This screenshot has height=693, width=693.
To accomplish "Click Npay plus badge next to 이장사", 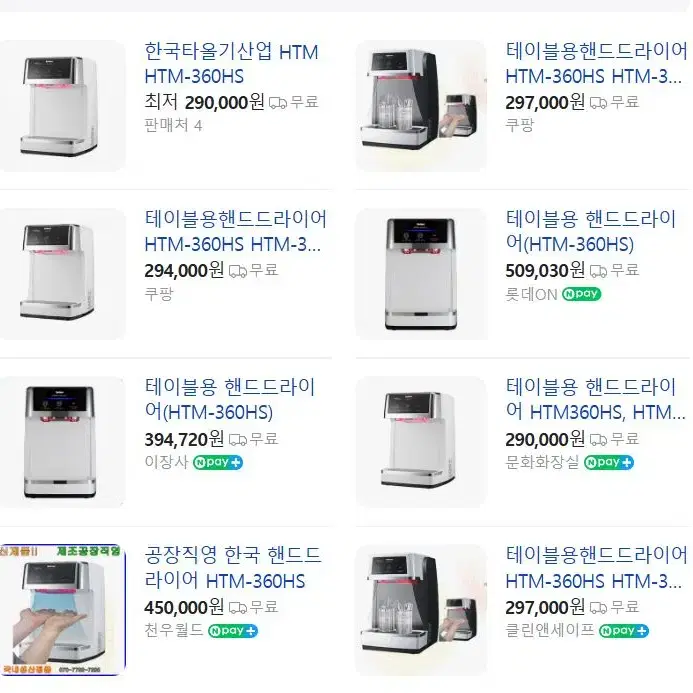I will click(218, 462).
